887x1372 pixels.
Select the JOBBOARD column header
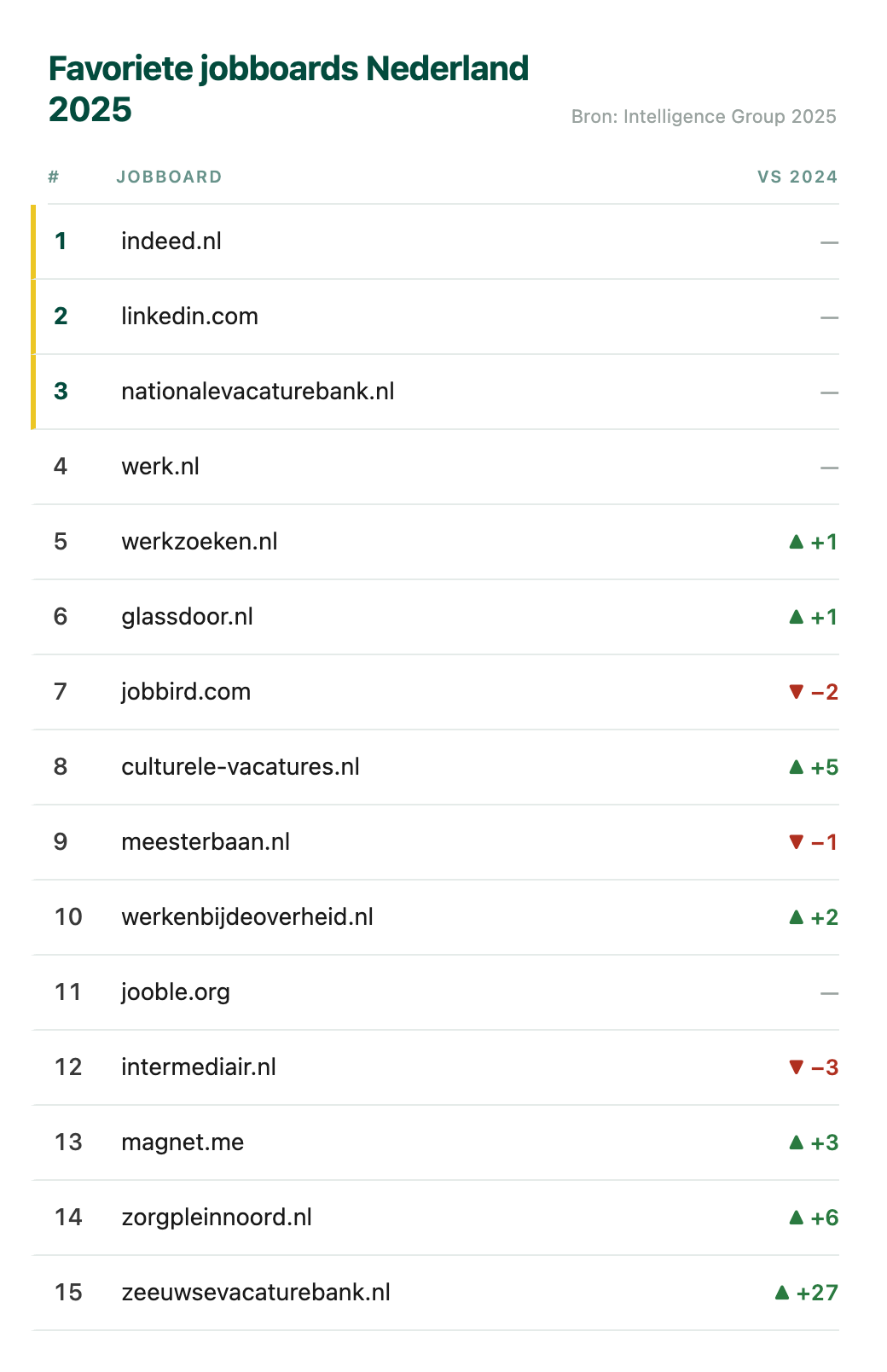pyautogui.click(x=169, y=177)
